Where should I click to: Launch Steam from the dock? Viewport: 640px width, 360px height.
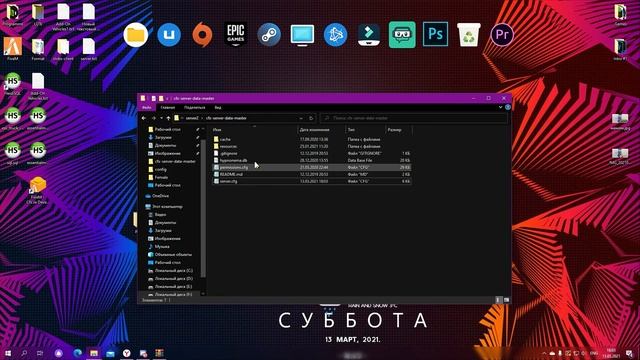coord(269,35)
